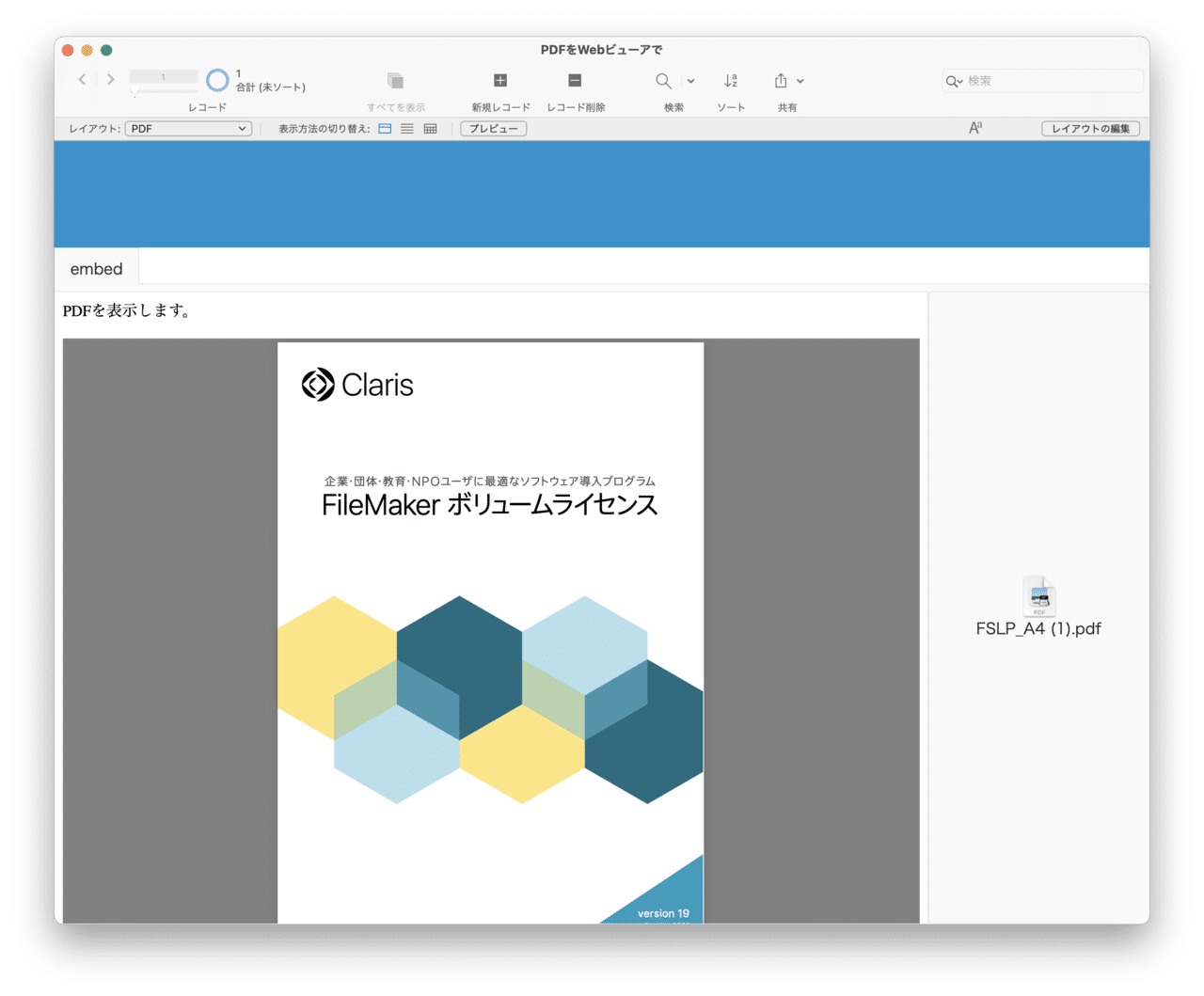
Task: Open the FSLP_A4 (1).pdf file icon
Action: point(1038,596)
